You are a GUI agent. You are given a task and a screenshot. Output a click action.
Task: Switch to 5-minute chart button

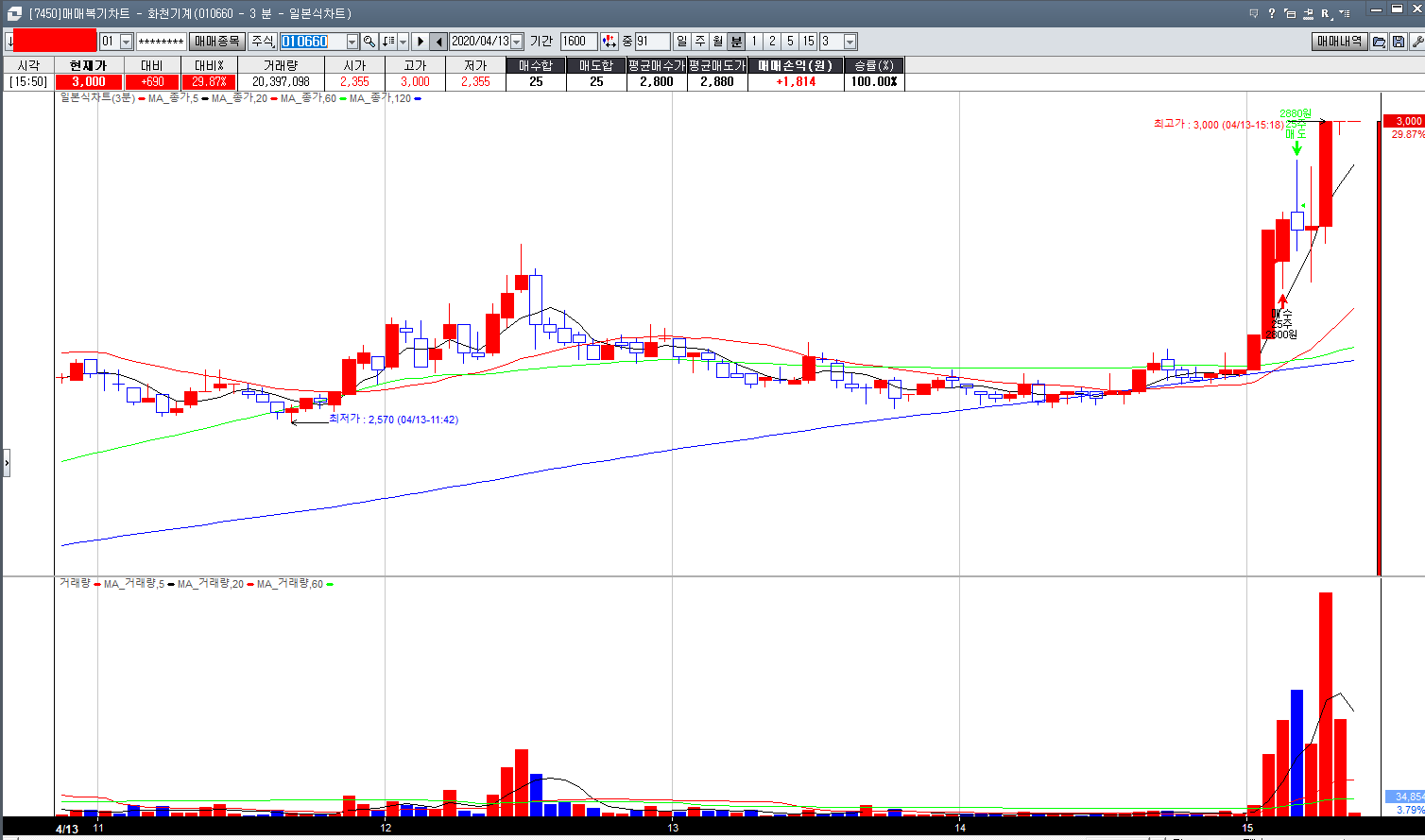[x=790, y=42]
